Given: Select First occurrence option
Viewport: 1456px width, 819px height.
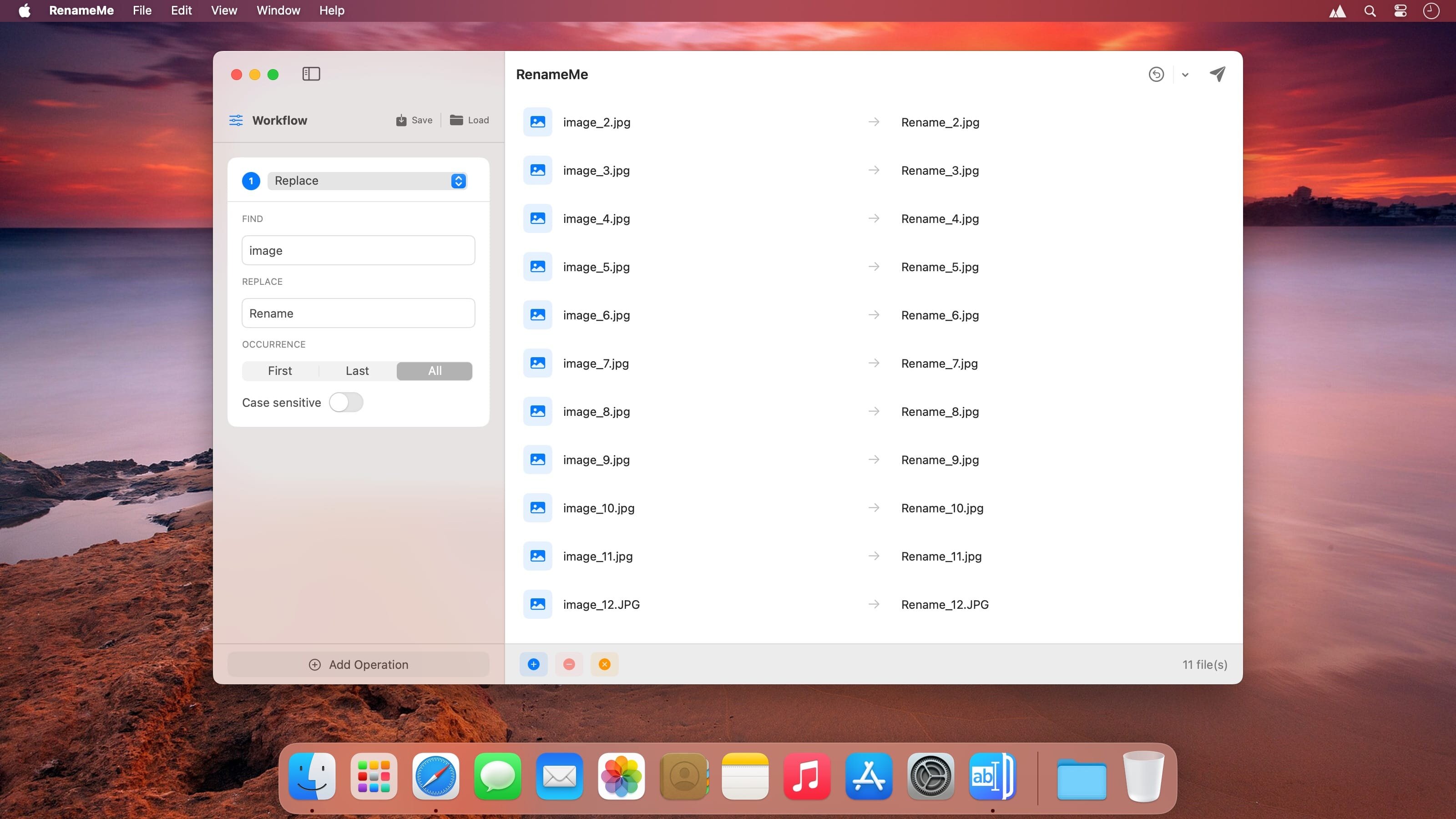Looking at the screenshot, I should pos(280,371).
